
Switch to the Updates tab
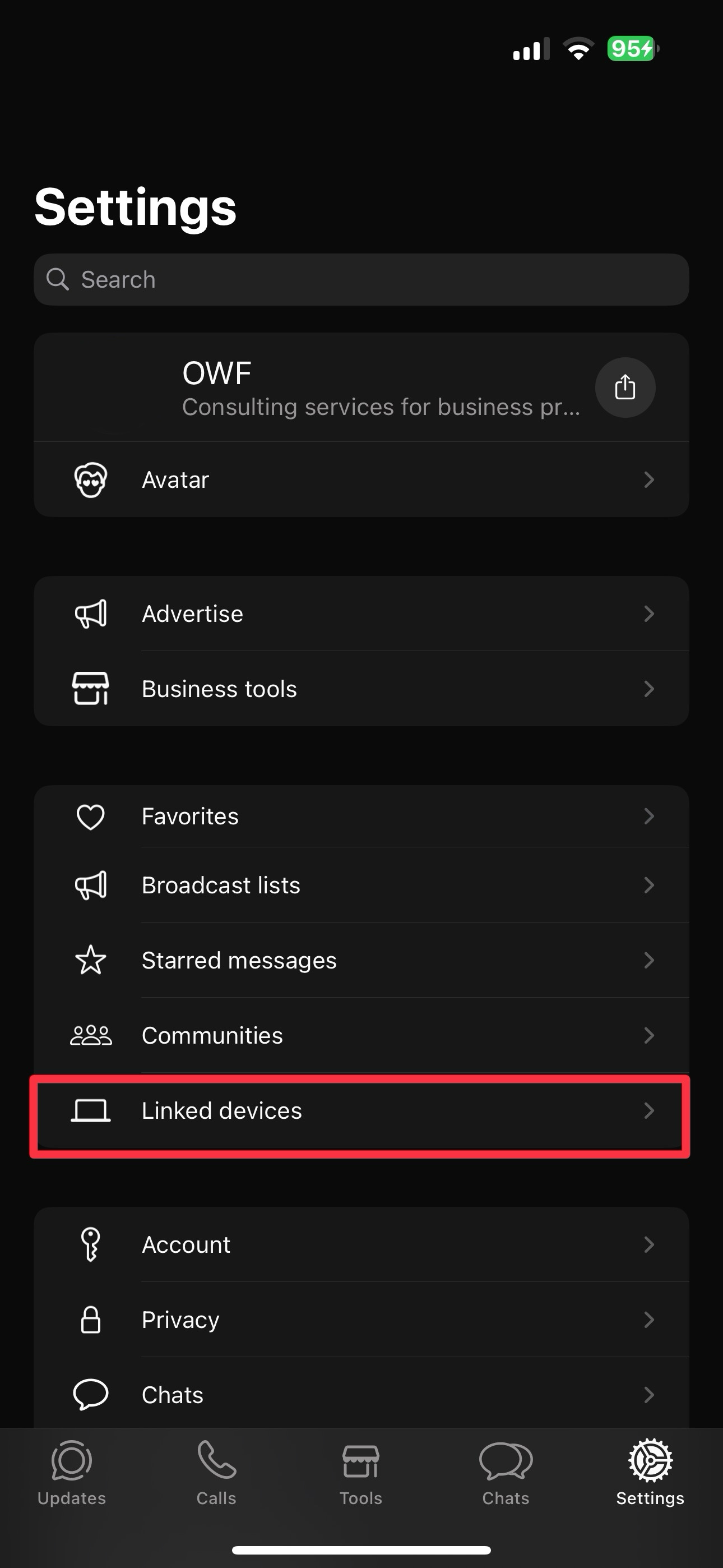pos(72,1472)
